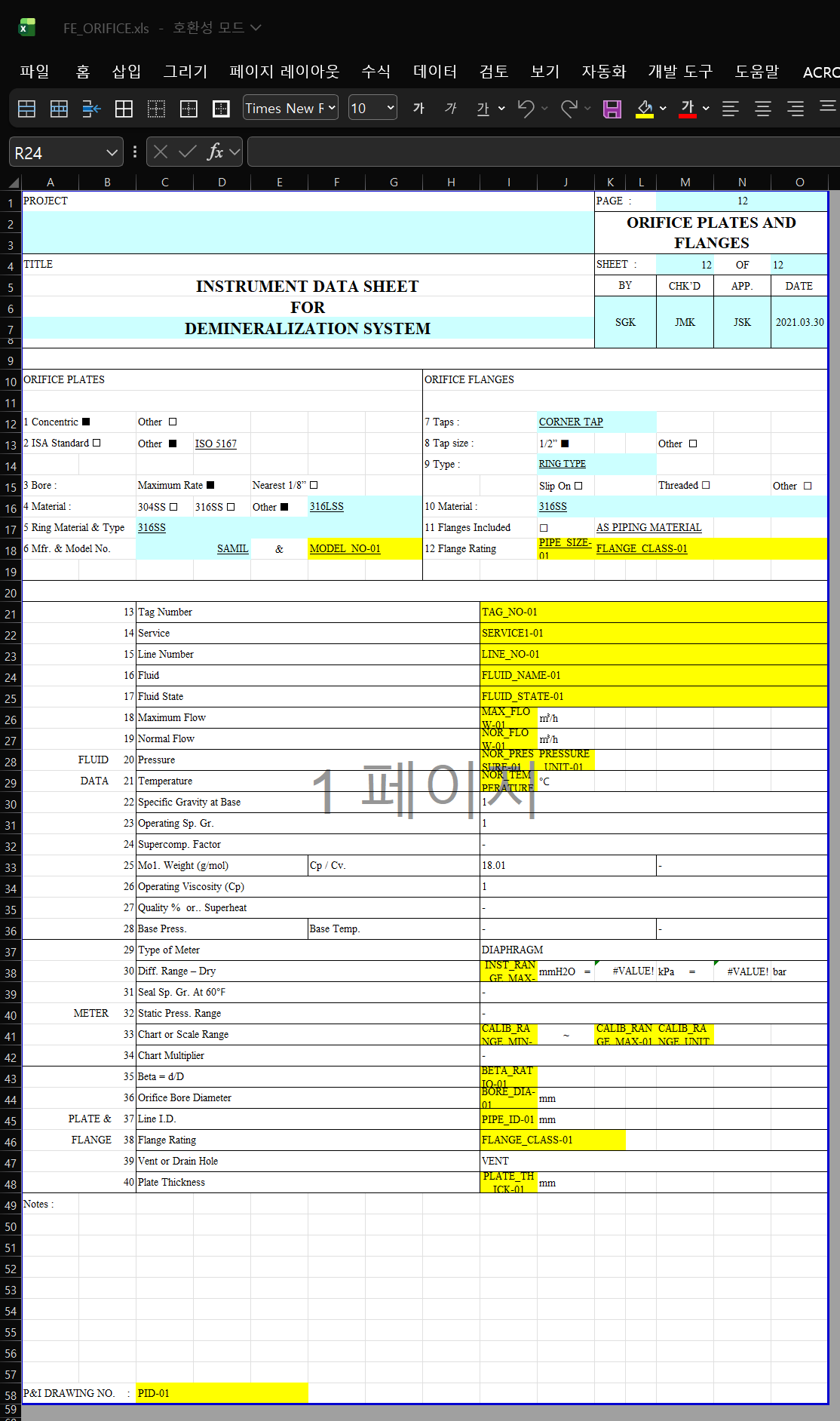The image size is (840, 1421).
Task: Apply the inside-cross border icon
Action: (x=189, y=109)
